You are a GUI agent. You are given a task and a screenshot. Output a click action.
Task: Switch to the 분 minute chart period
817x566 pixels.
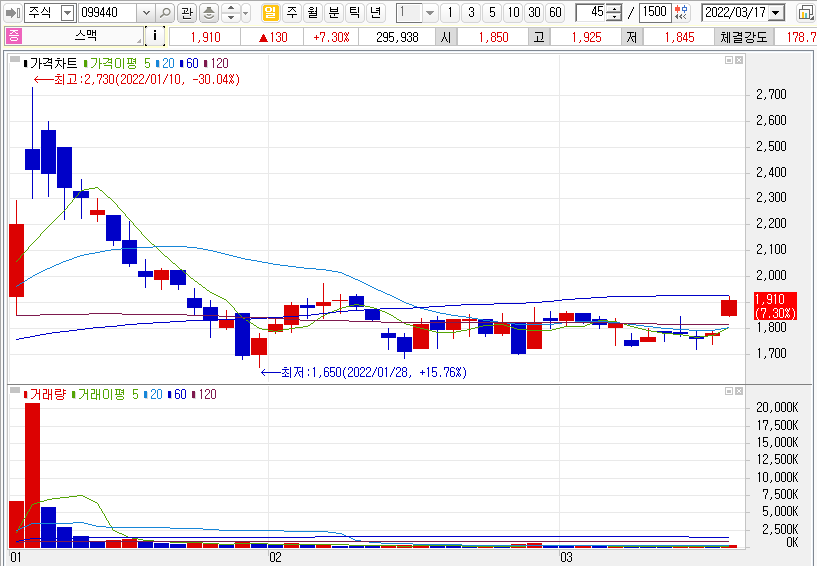[333, 13]
